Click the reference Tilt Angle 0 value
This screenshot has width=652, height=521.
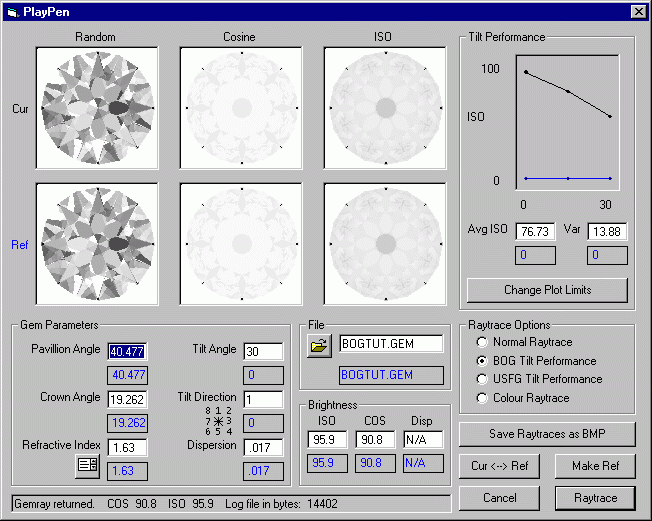click(263, 375)
